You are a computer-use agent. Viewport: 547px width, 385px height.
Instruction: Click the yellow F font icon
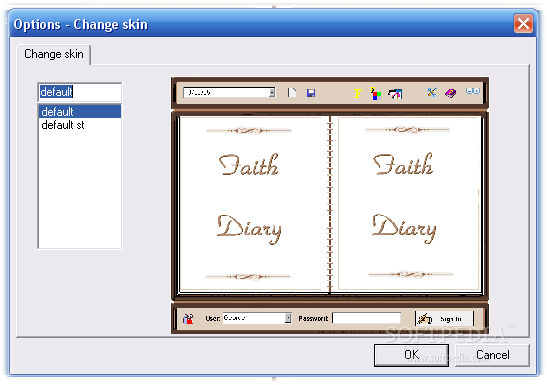point(358,93)
